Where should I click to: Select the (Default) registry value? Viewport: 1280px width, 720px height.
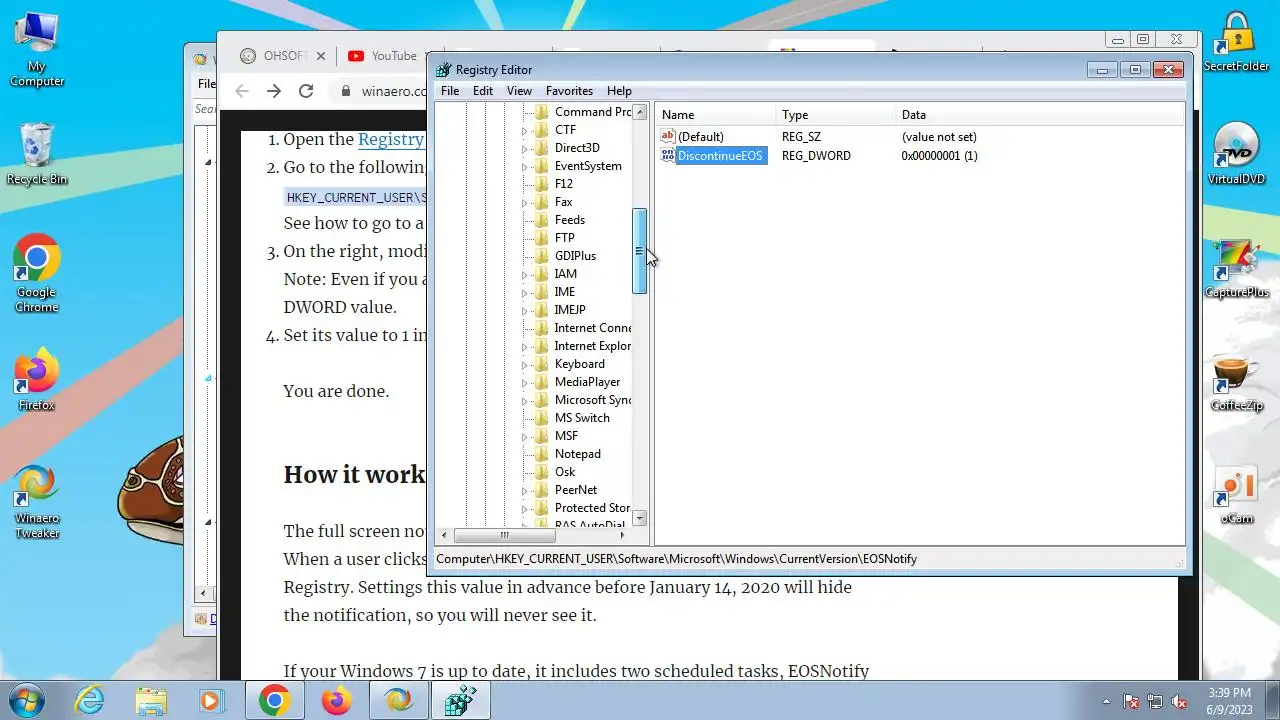[x=700, y=137]
